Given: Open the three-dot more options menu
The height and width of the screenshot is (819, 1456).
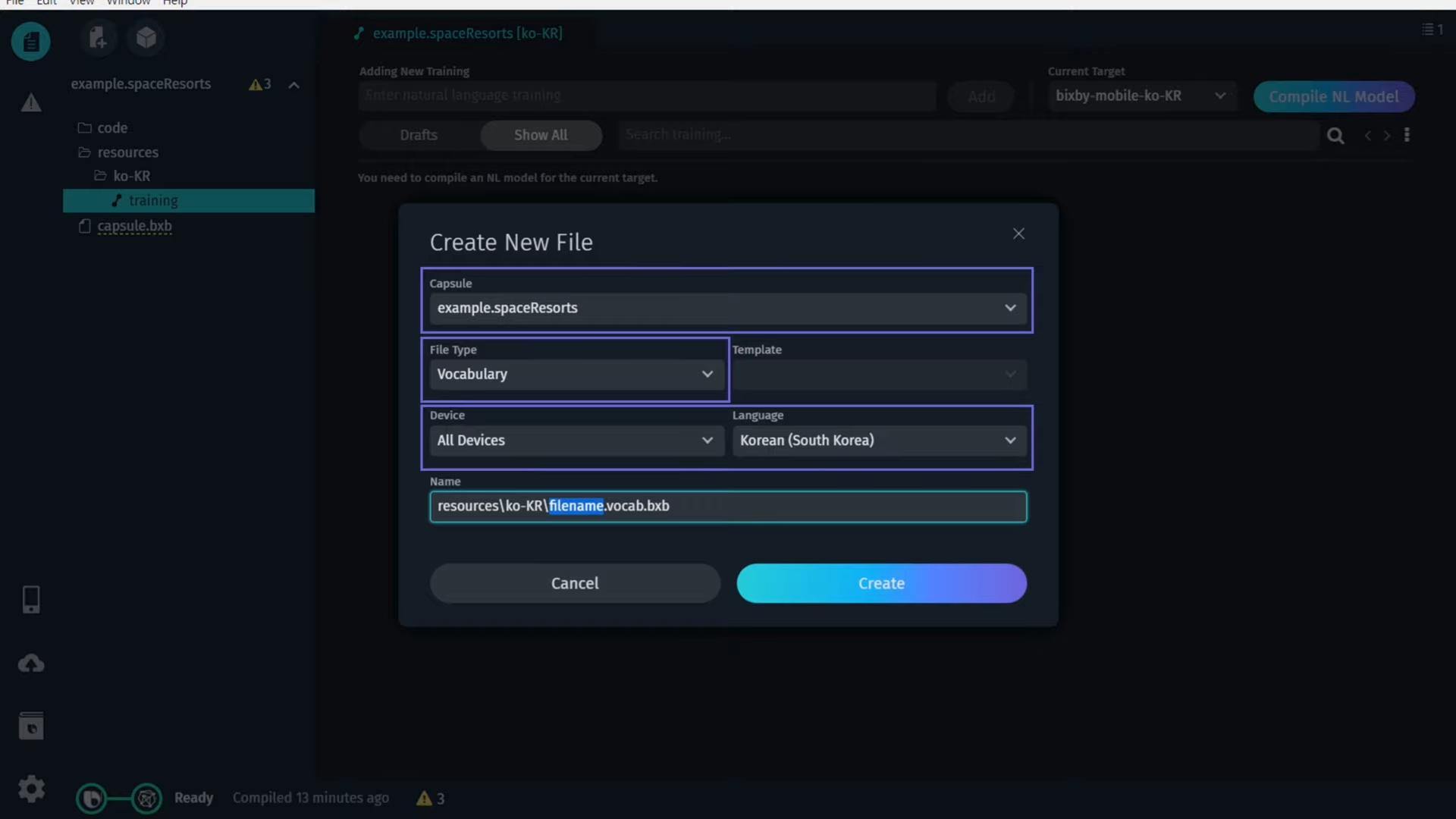Looking at the screenshot, I should 1407,135.
